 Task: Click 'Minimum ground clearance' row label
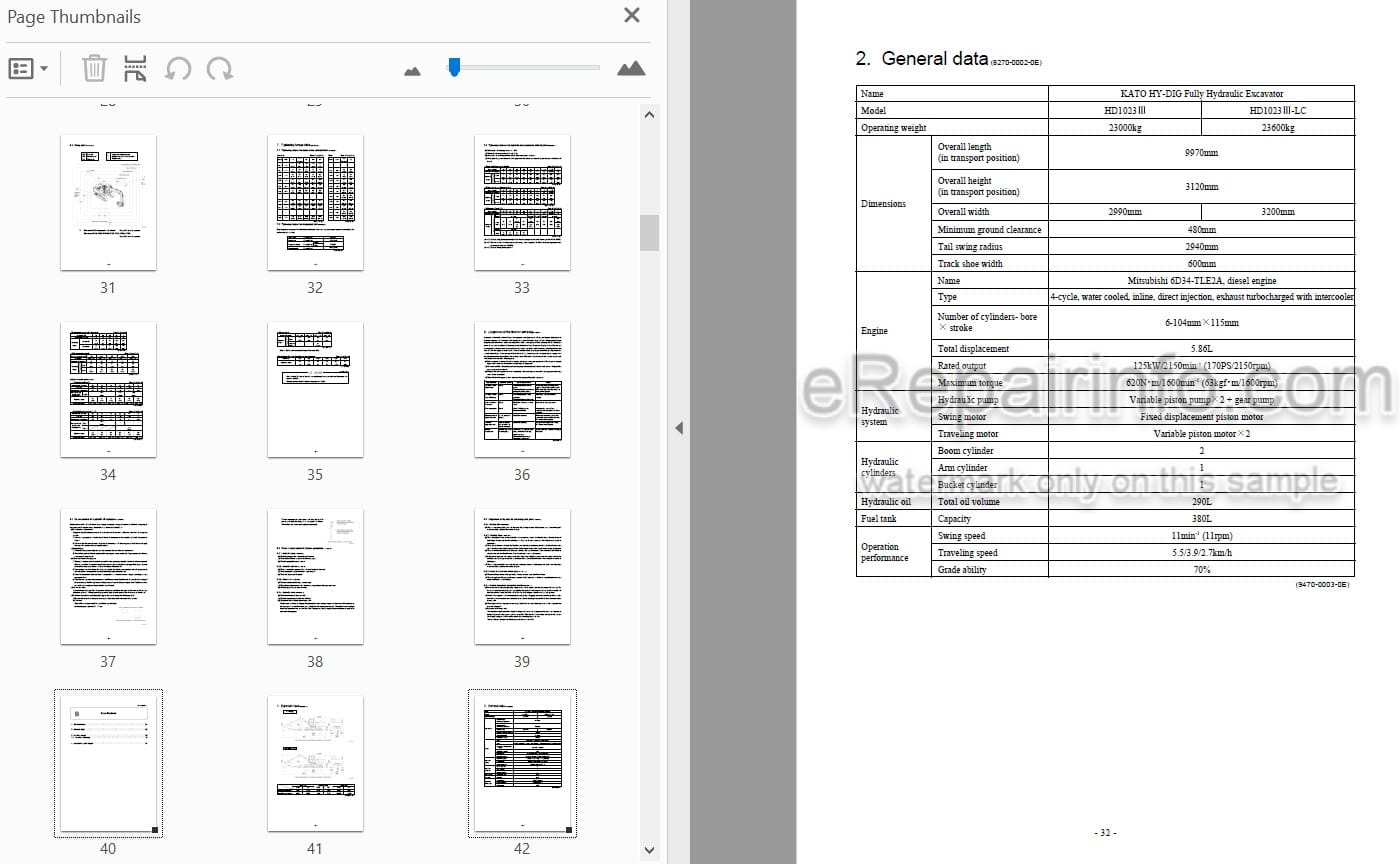(989, 229)
